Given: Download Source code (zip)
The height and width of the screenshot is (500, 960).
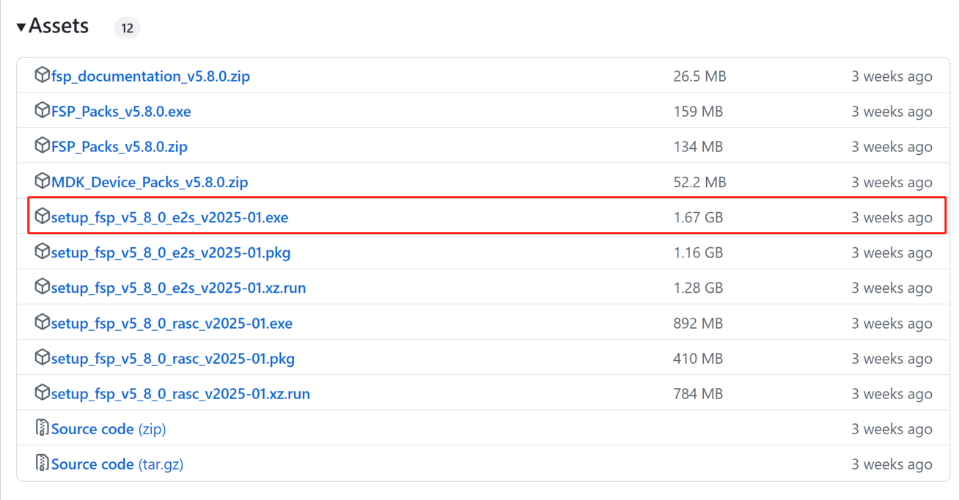Looking at the screenshot, I should click(109, 429).
